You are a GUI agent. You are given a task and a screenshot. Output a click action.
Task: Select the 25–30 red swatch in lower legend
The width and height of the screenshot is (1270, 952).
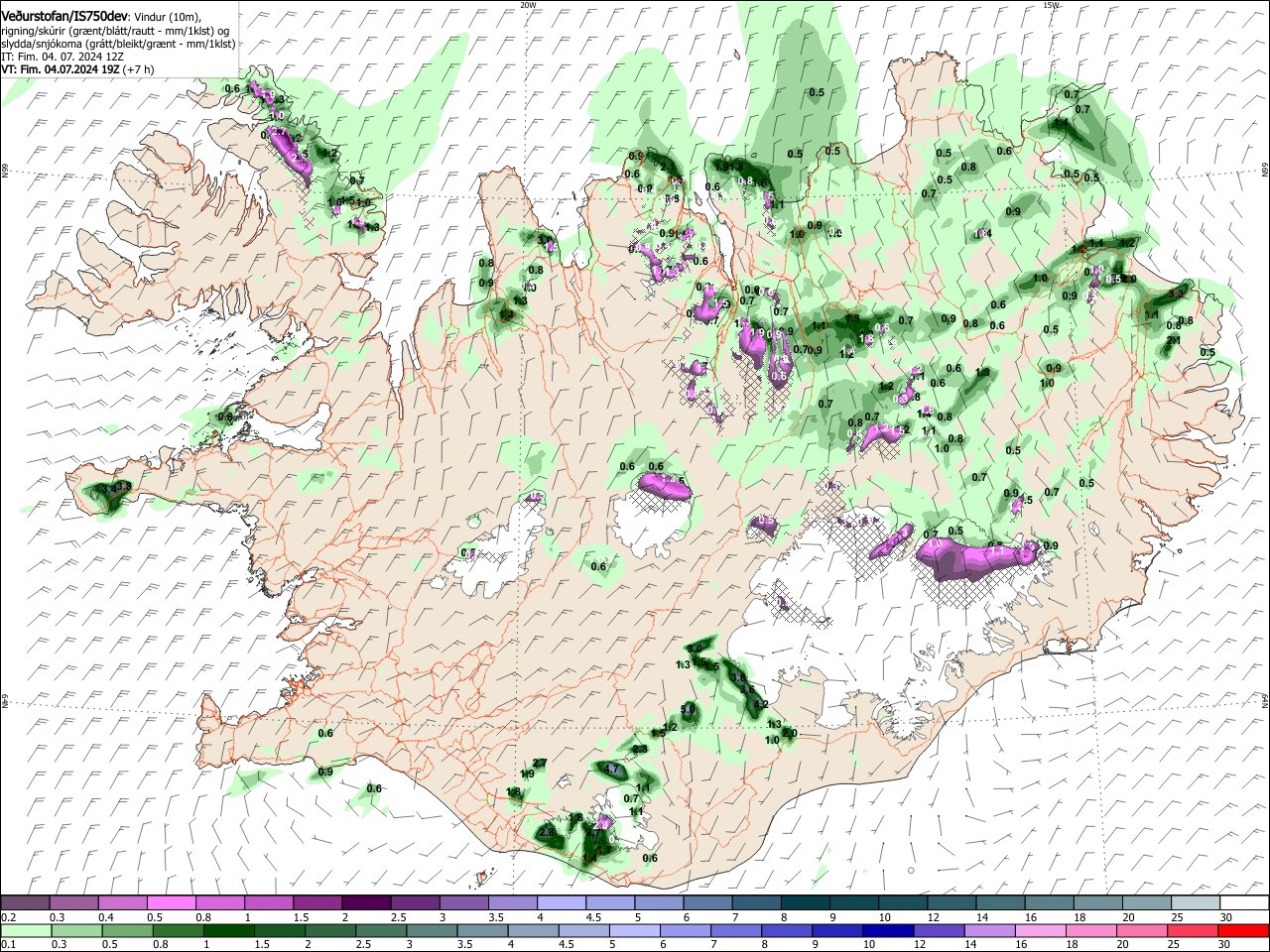click(x=1192, y=930)
